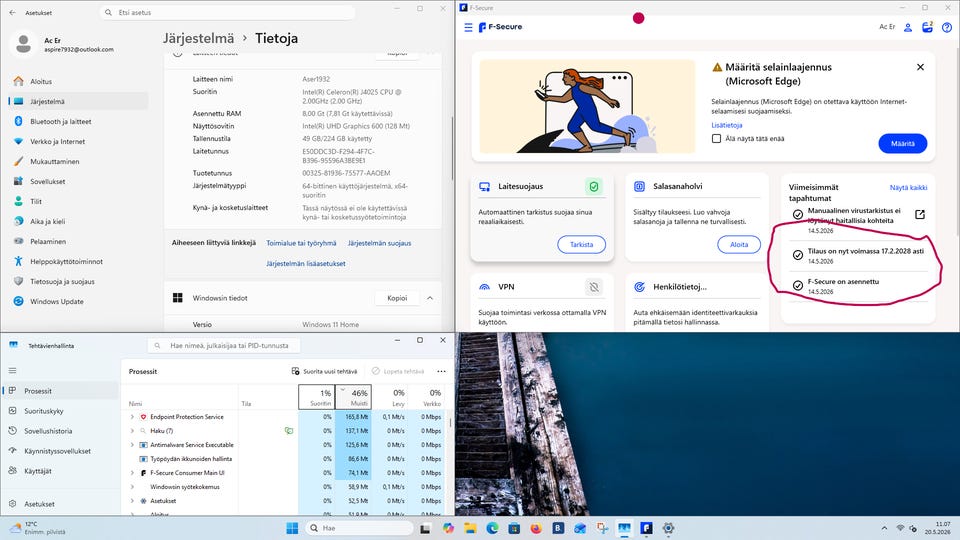Collapse the Windowsin tiedot section chevron

[430, 298]
